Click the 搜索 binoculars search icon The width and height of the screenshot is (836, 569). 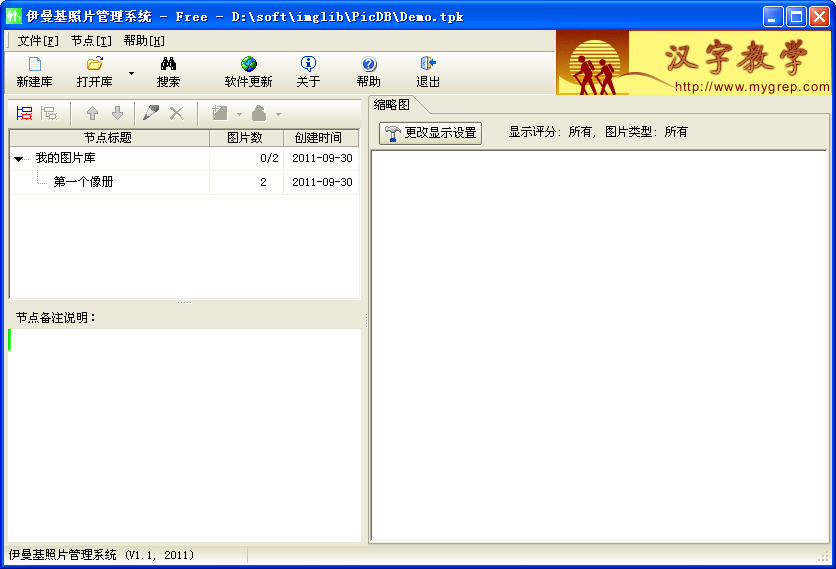pyautogui.click(x=168, y=64)
